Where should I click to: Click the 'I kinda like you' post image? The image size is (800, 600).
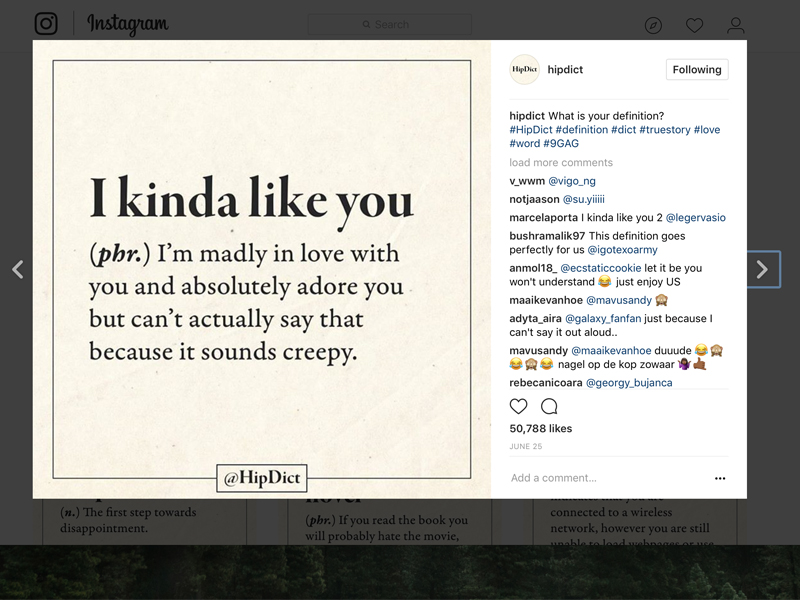click(262, 269)
